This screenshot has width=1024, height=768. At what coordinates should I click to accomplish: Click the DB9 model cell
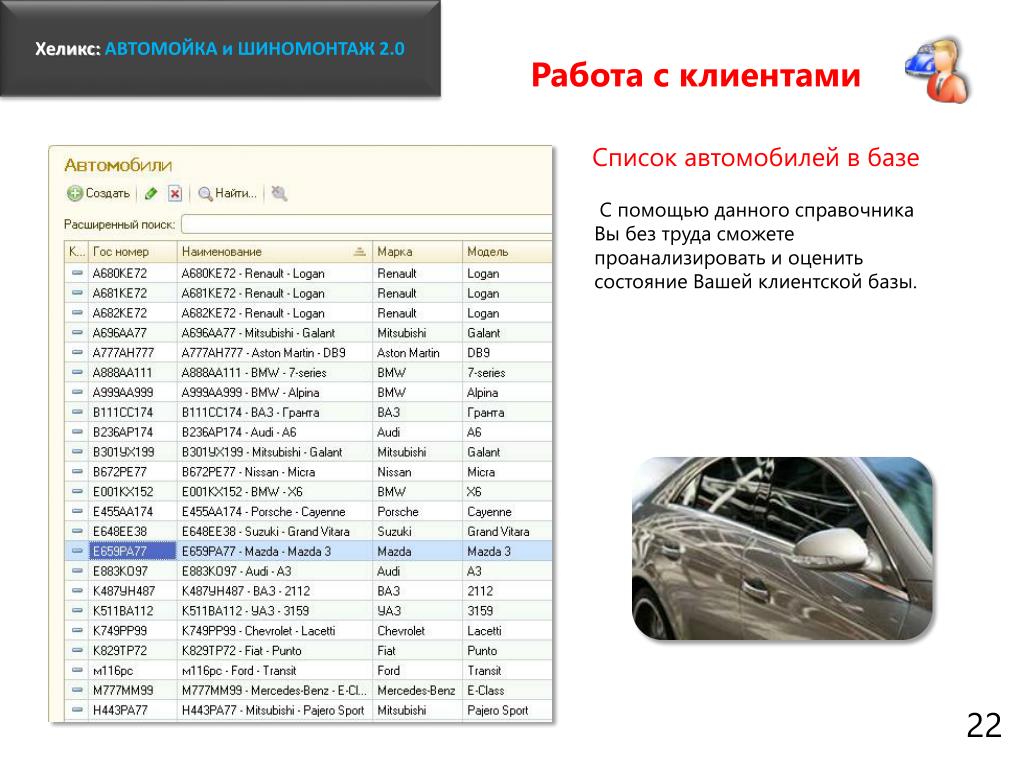tap(507, 353)
